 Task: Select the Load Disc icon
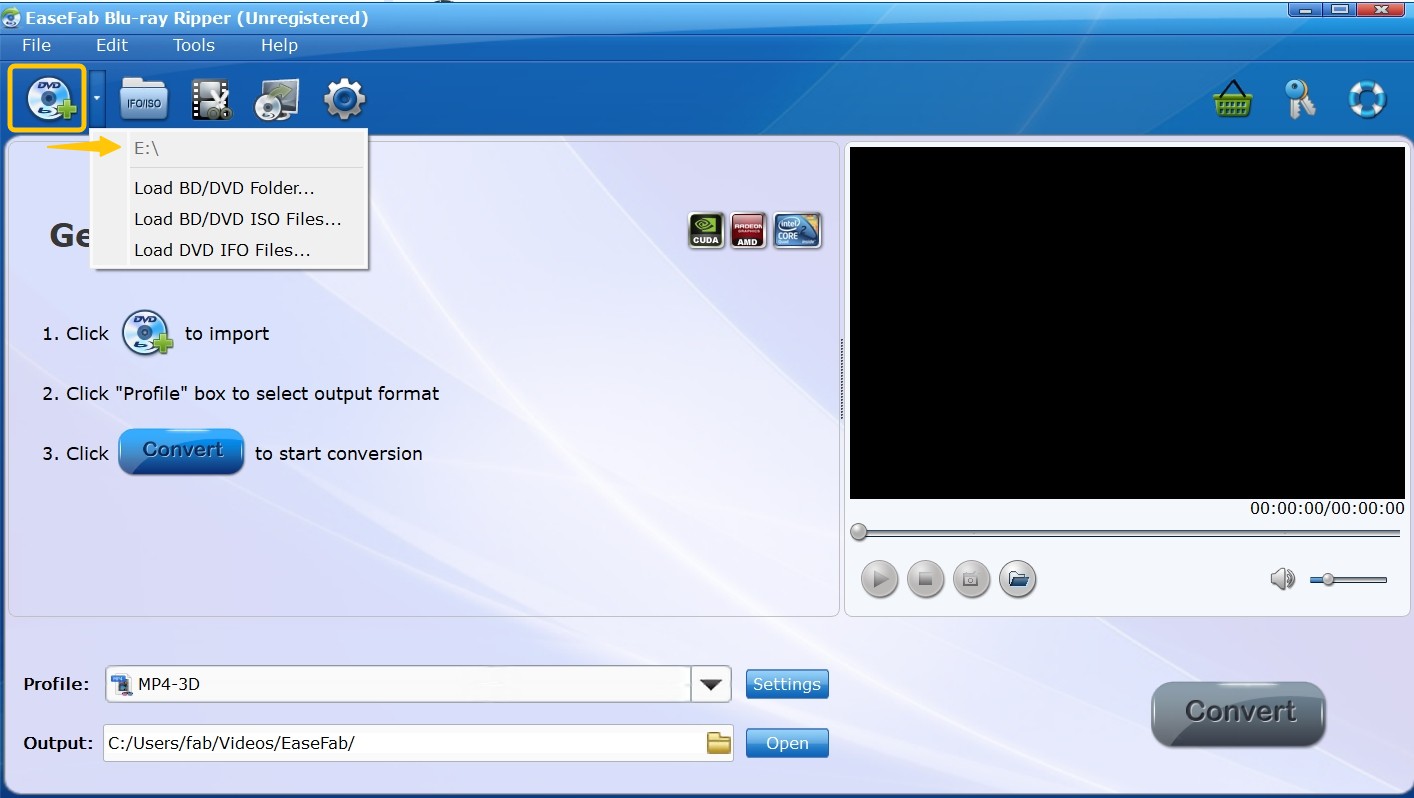pos(47,97)
